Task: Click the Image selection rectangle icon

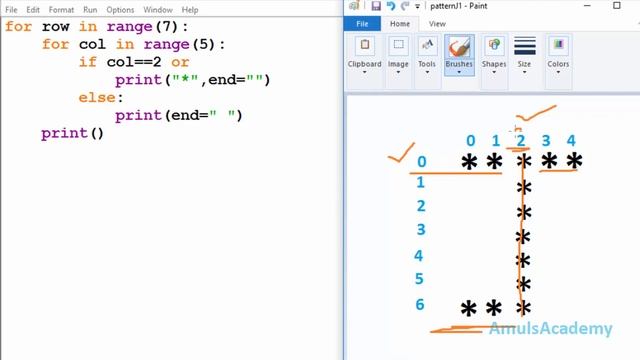Action: click(x=398, y=45)
